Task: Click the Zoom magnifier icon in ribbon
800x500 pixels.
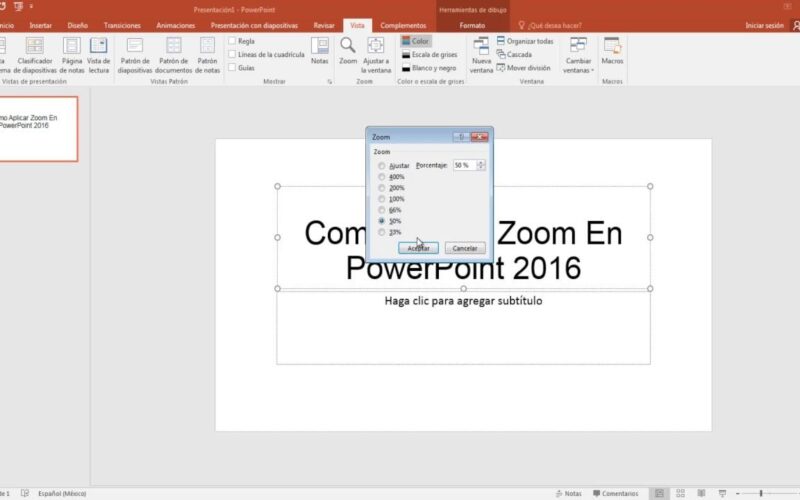Action: click(x=347, y=45)
